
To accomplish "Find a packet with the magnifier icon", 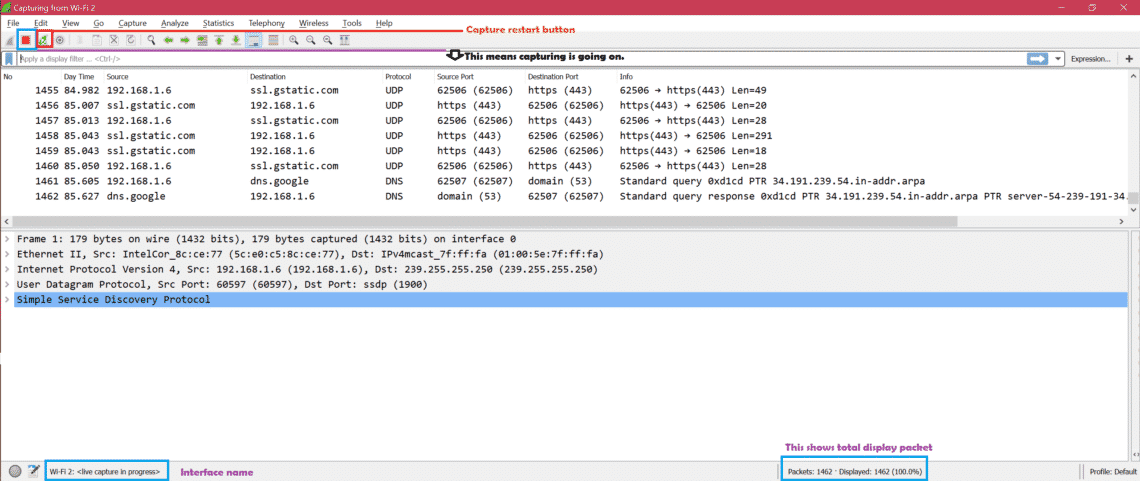I will [150, 40].
